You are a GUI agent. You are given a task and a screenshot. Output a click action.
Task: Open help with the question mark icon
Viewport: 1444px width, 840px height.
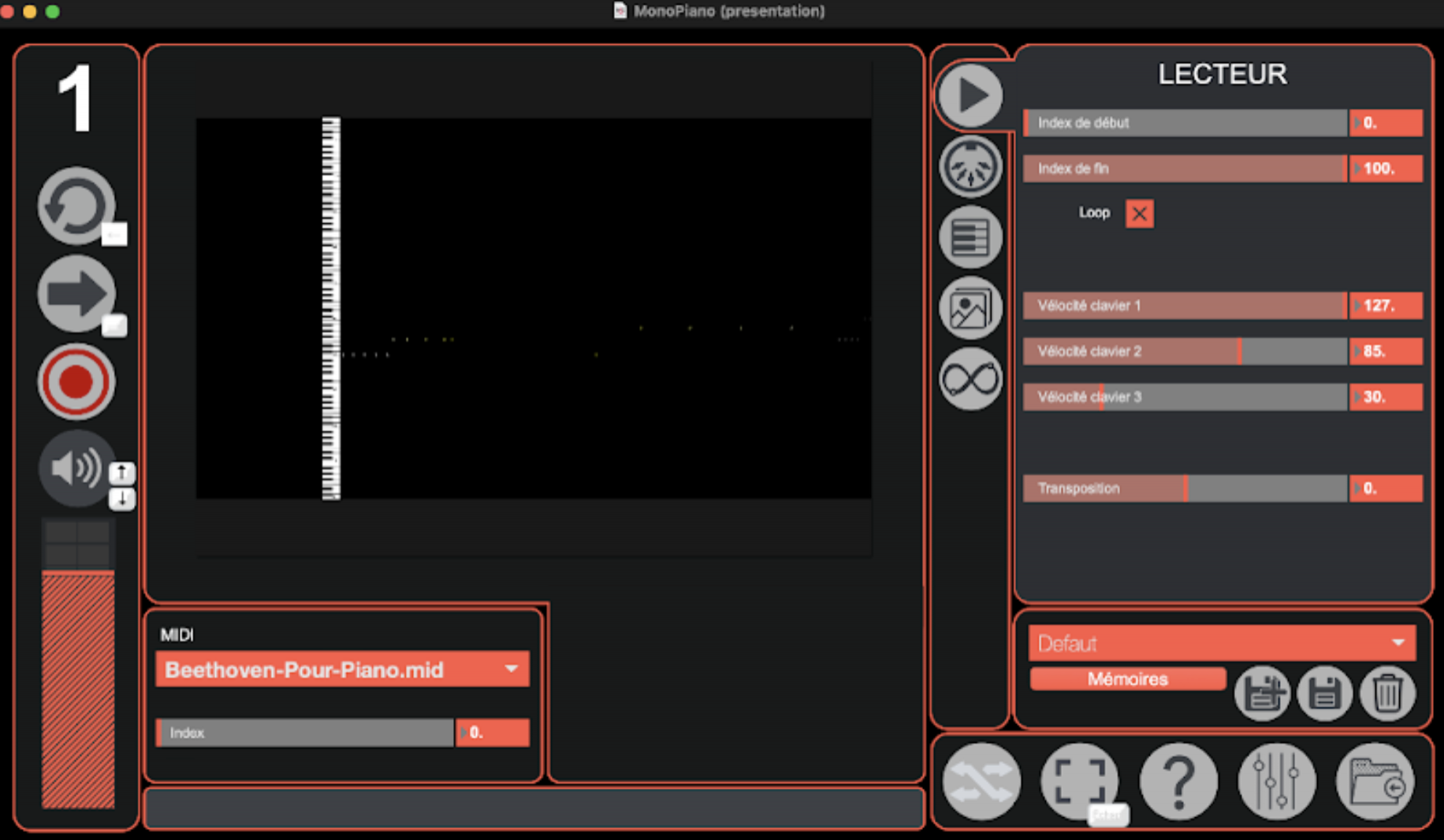point(1178,782)
